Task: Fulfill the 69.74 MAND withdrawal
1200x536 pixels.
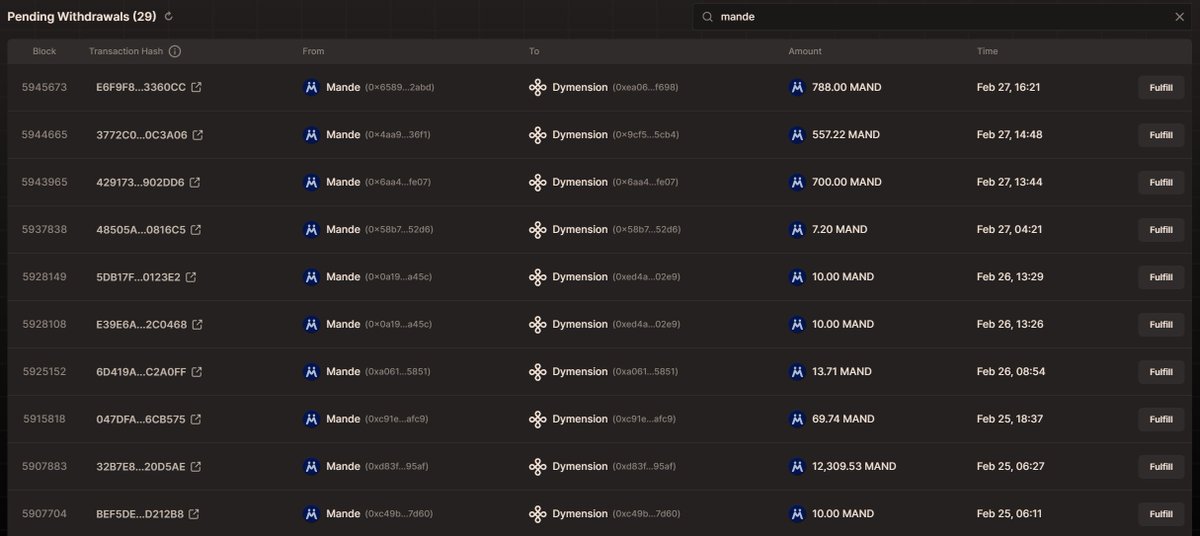Action: coord(1161,419)
